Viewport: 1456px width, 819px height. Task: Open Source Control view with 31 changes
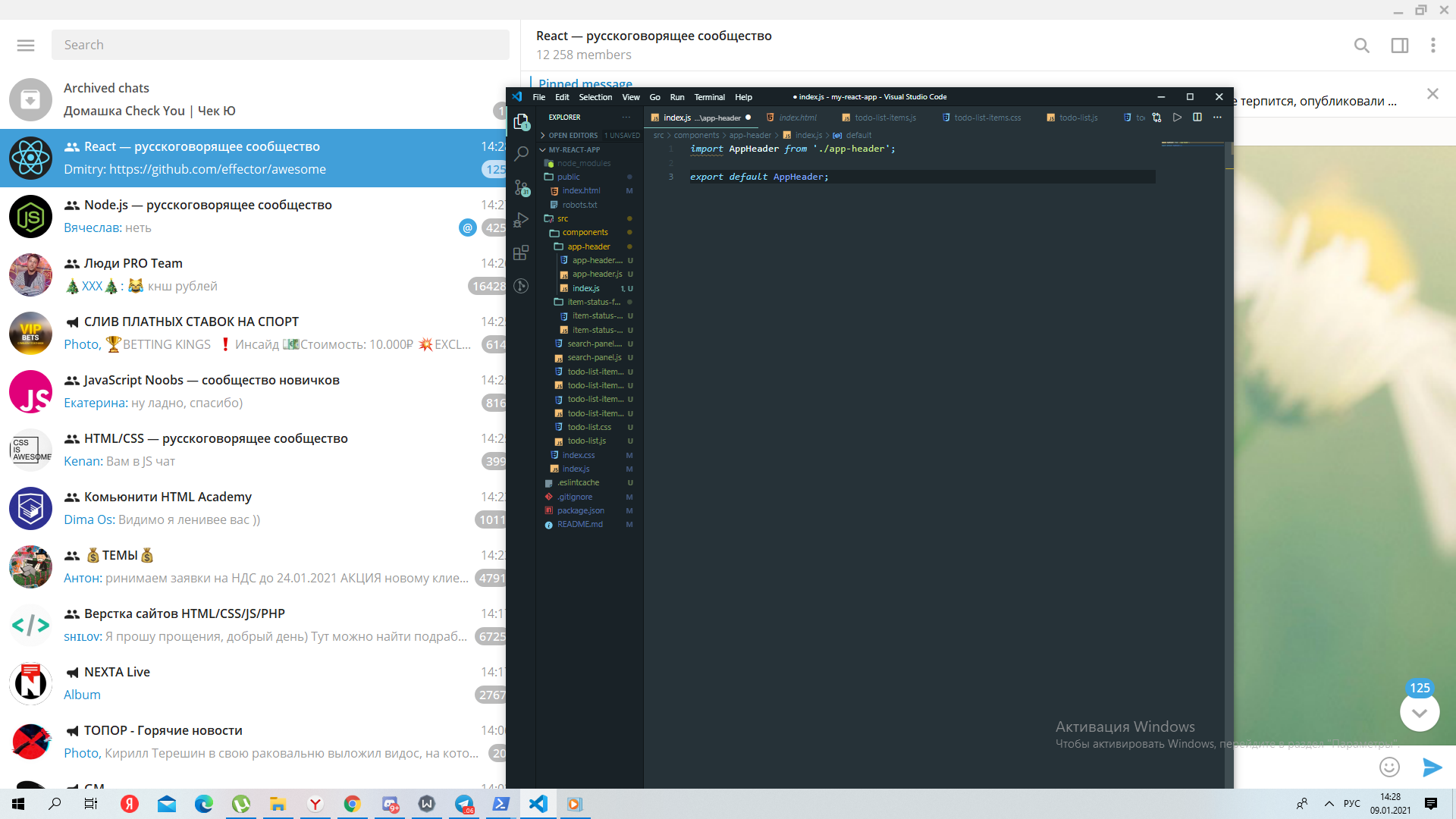coord(521,187)
